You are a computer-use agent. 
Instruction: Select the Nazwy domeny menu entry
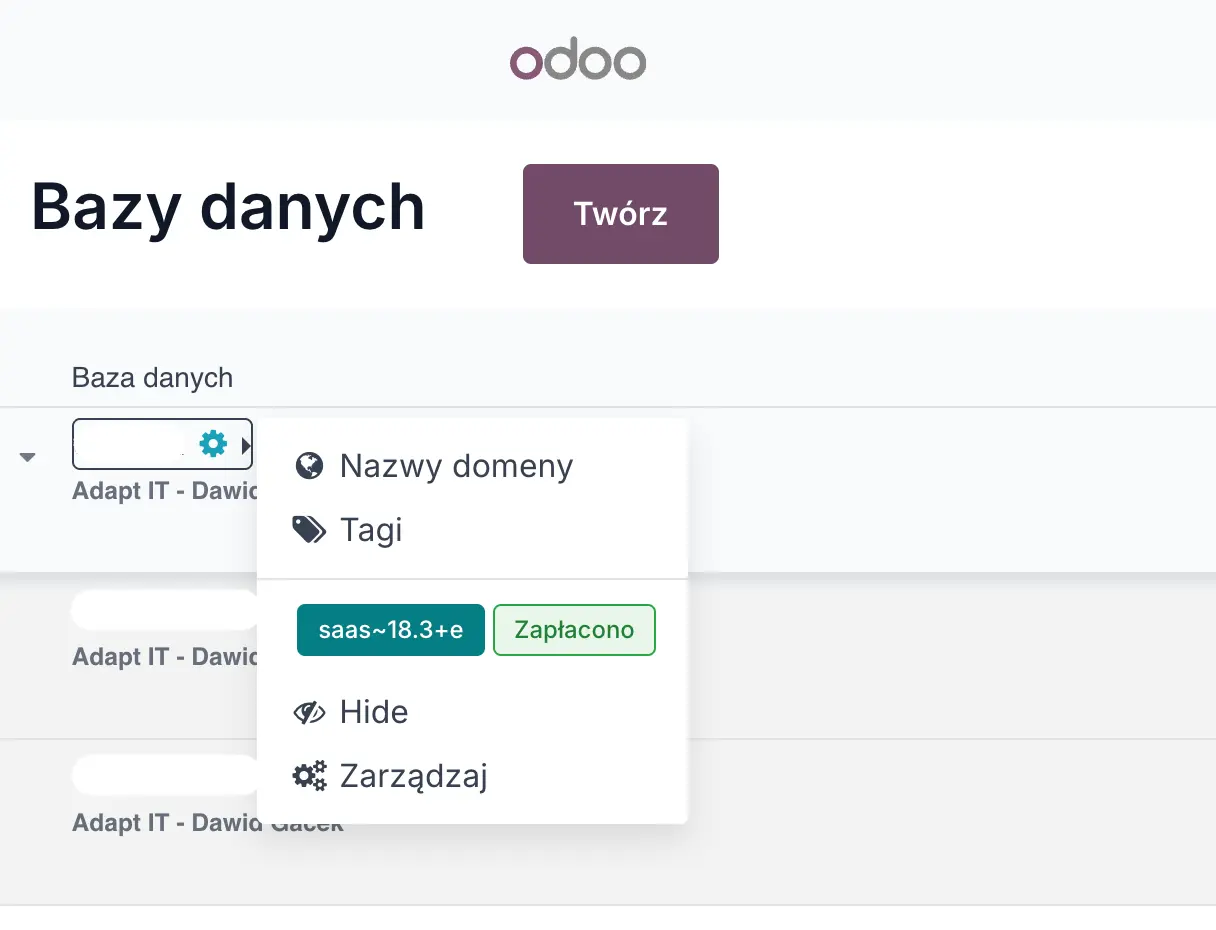pos(456,466)
